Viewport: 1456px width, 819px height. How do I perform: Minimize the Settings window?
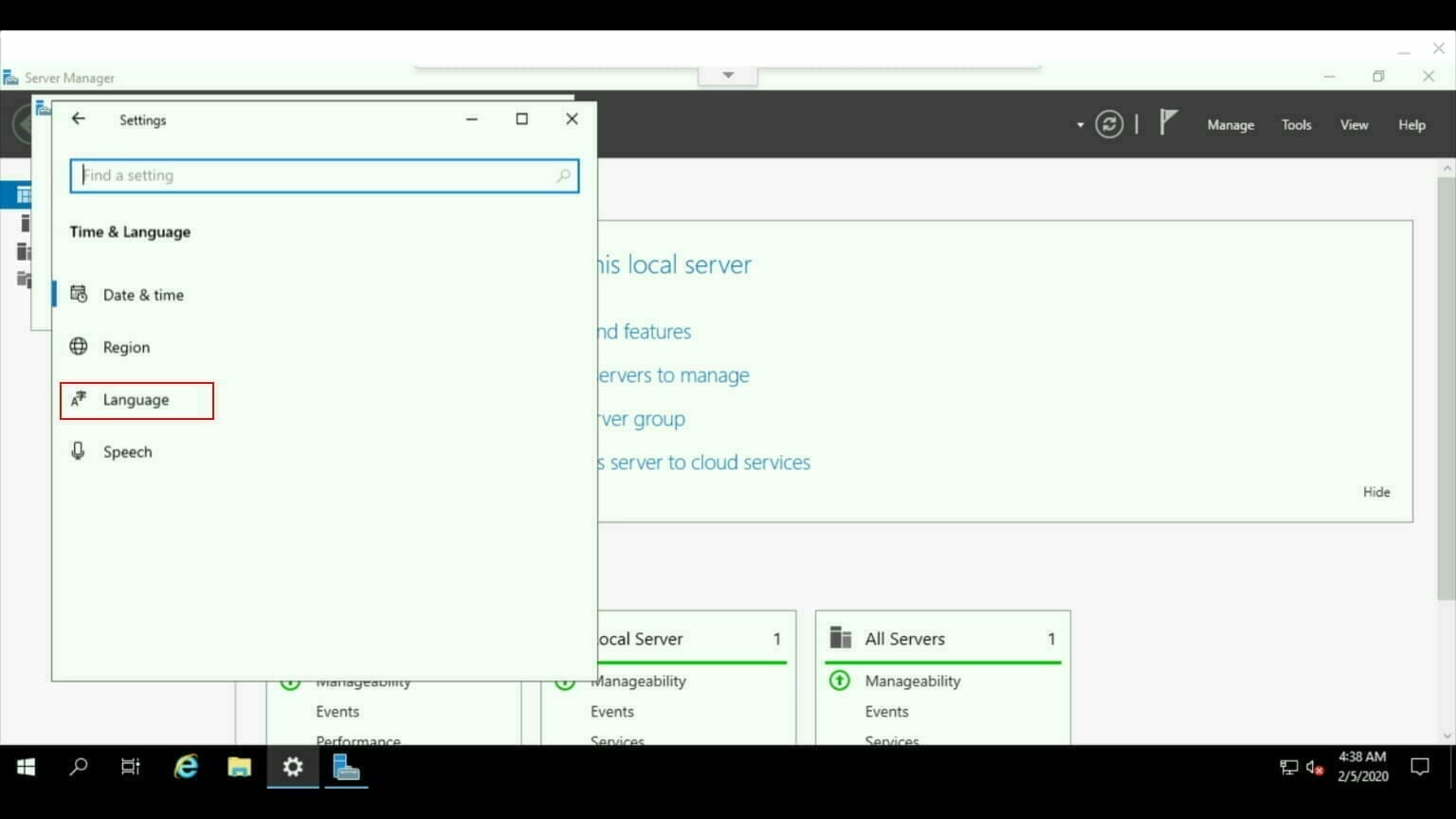pos(472,118)
